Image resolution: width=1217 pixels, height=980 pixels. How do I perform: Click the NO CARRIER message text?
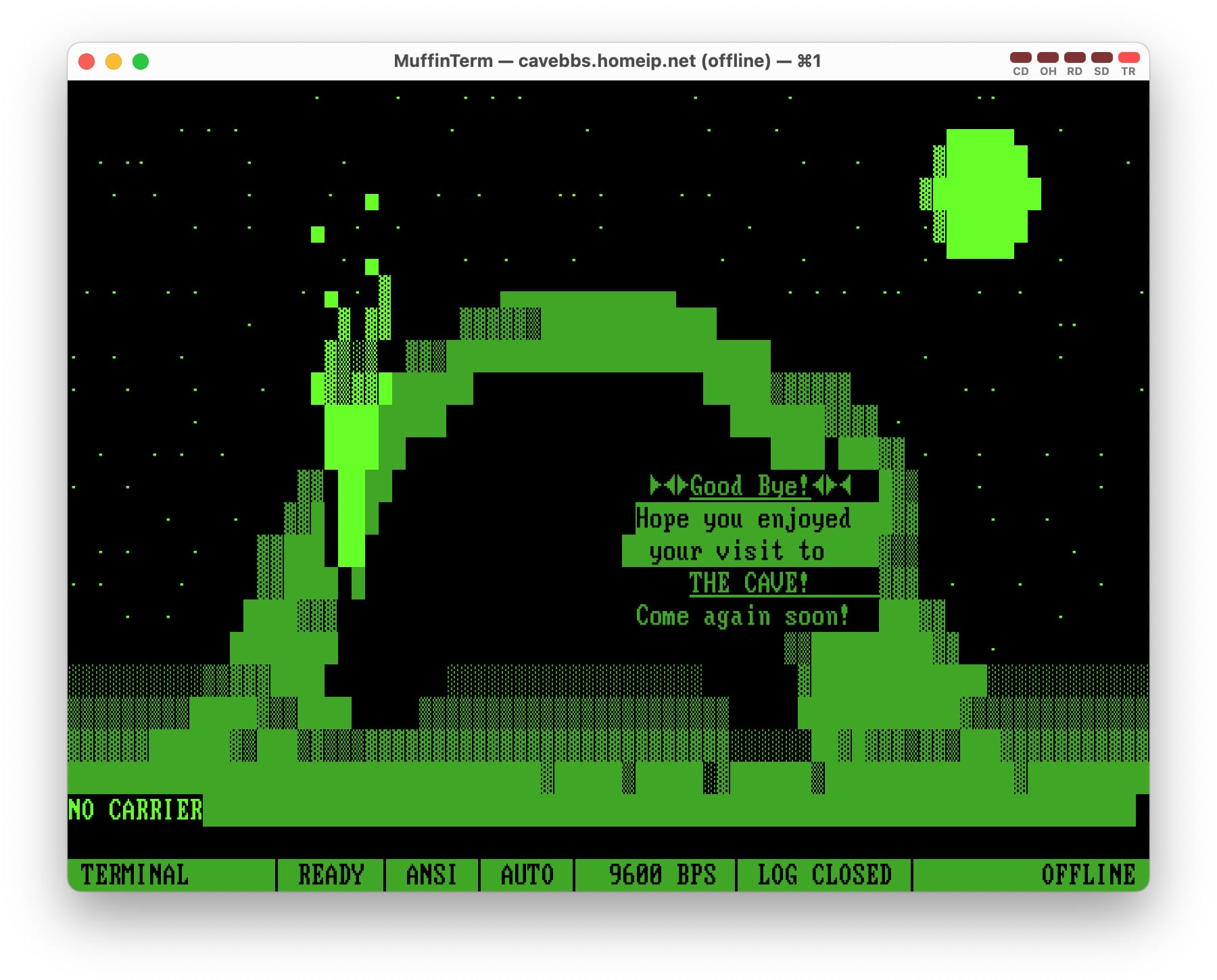(x=135, y=810)
